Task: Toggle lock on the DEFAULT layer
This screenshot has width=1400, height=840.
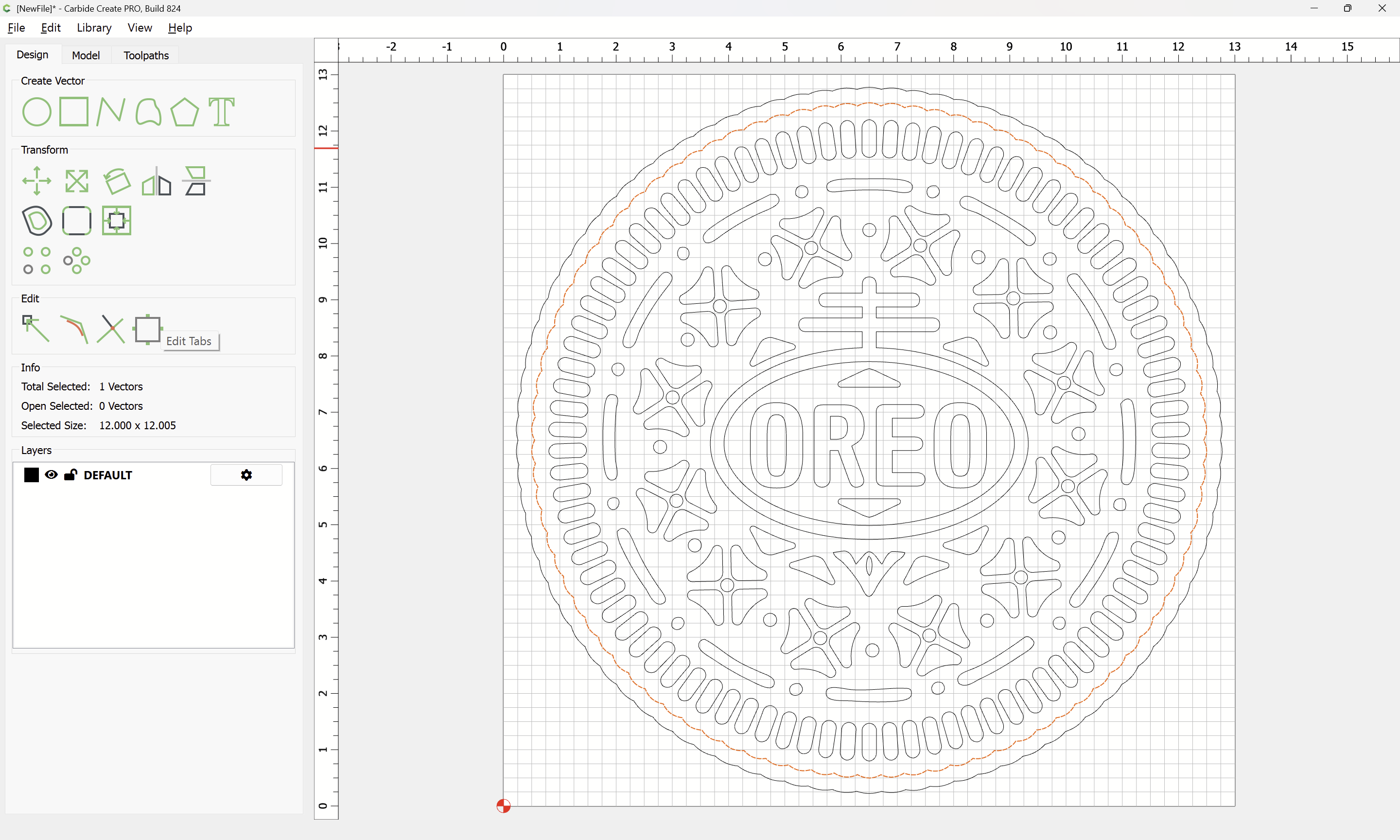Action: tap(70, 475)
